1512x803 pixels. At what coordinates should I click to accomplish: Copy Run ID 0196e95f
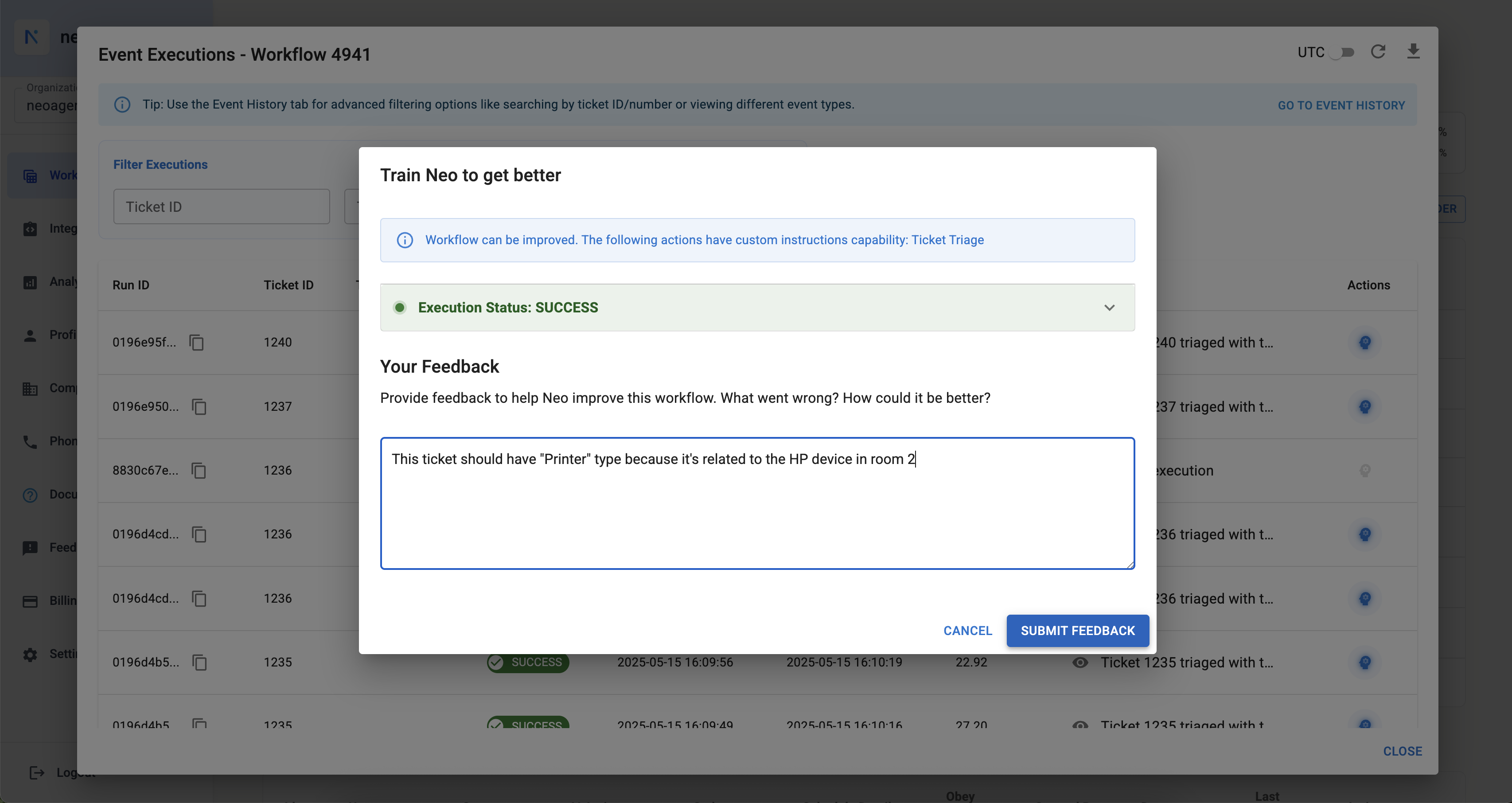197,342
